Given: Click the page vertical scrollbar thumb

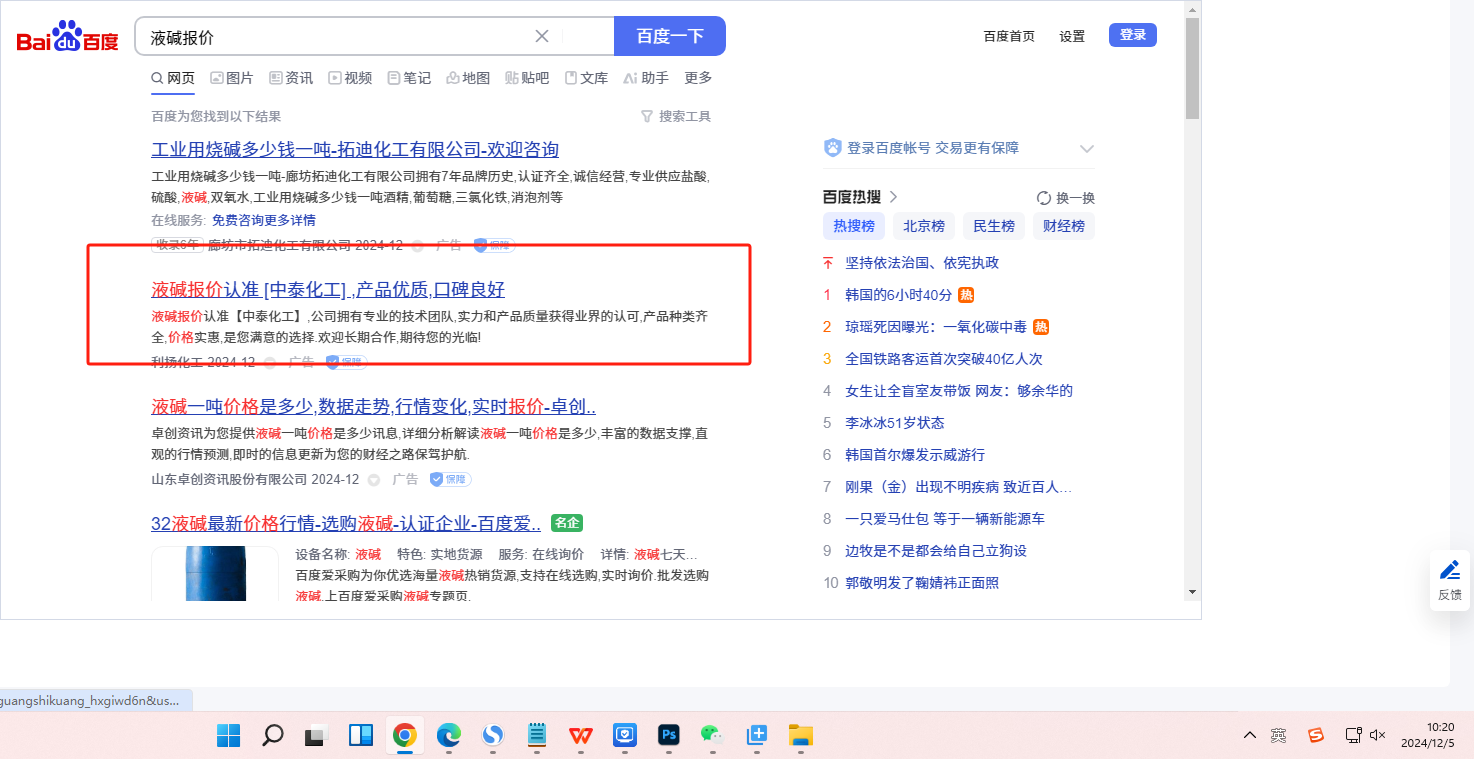Looking at the screenshot, I should coord(1192,70).
